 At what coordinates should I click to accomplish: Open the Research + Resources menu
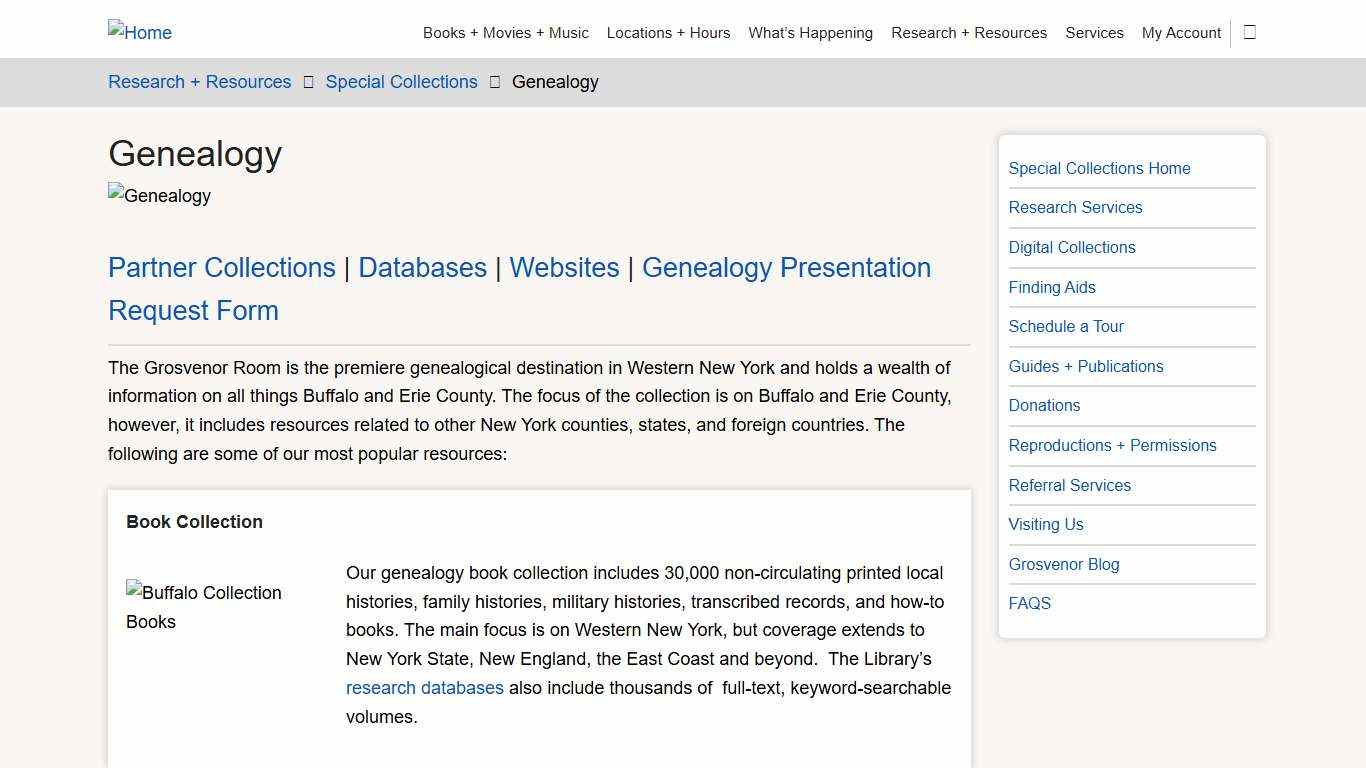coord(968,32)
